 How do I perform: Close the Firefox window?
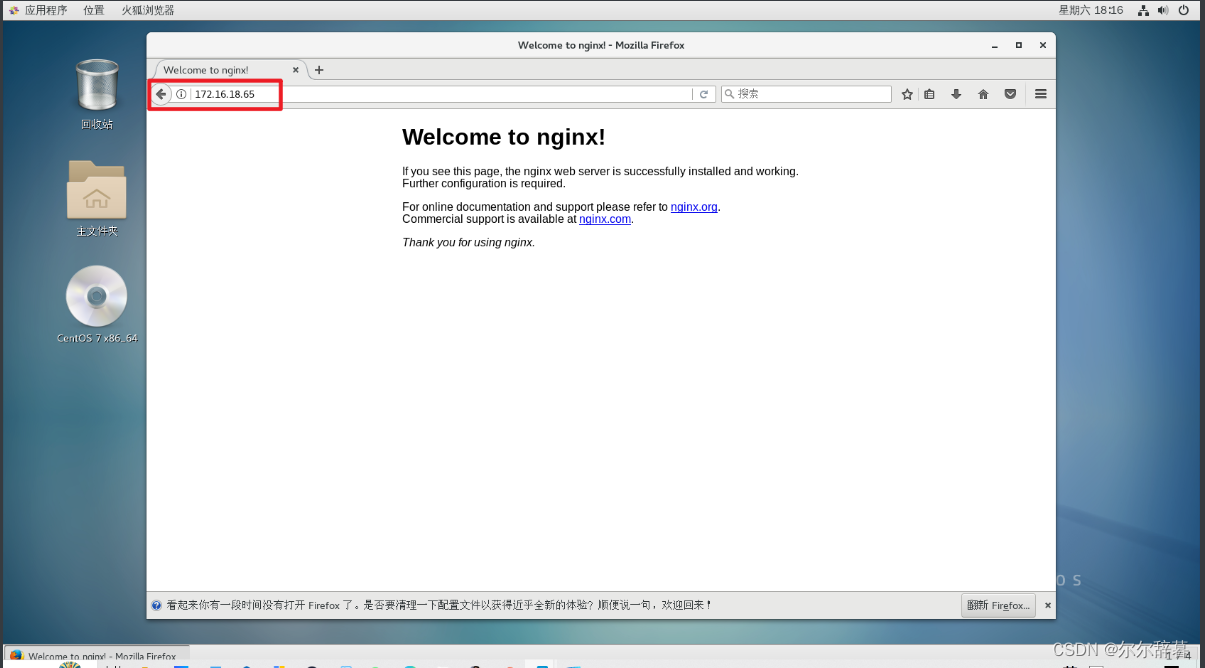pyautogui.click(x=1043, y=45)
